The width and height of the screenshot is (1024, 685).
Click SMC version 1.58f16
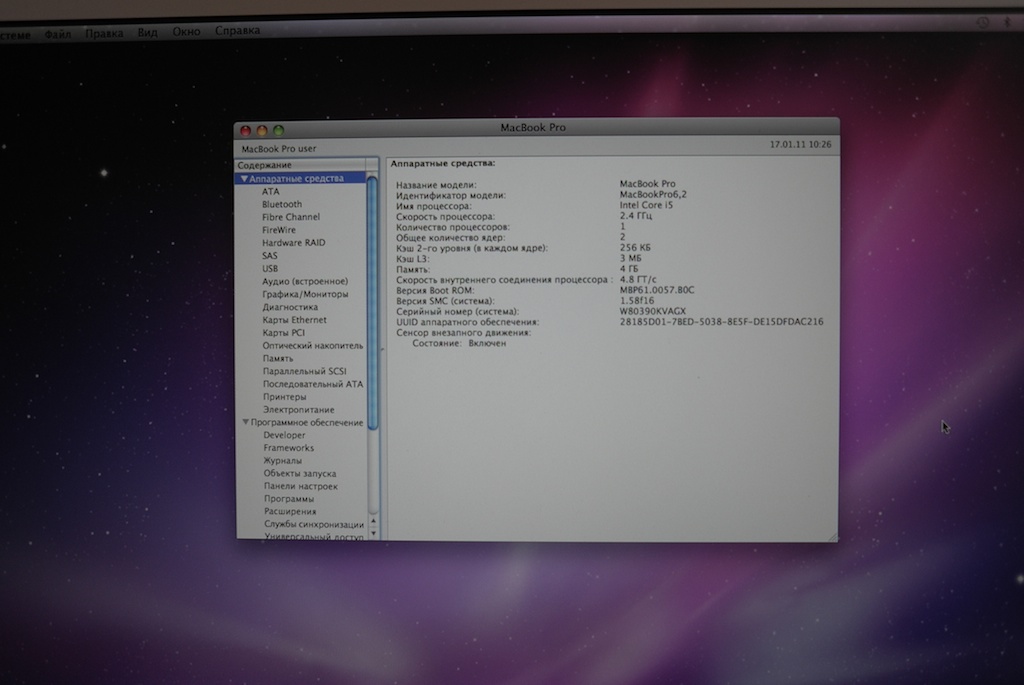pos(637,300)
